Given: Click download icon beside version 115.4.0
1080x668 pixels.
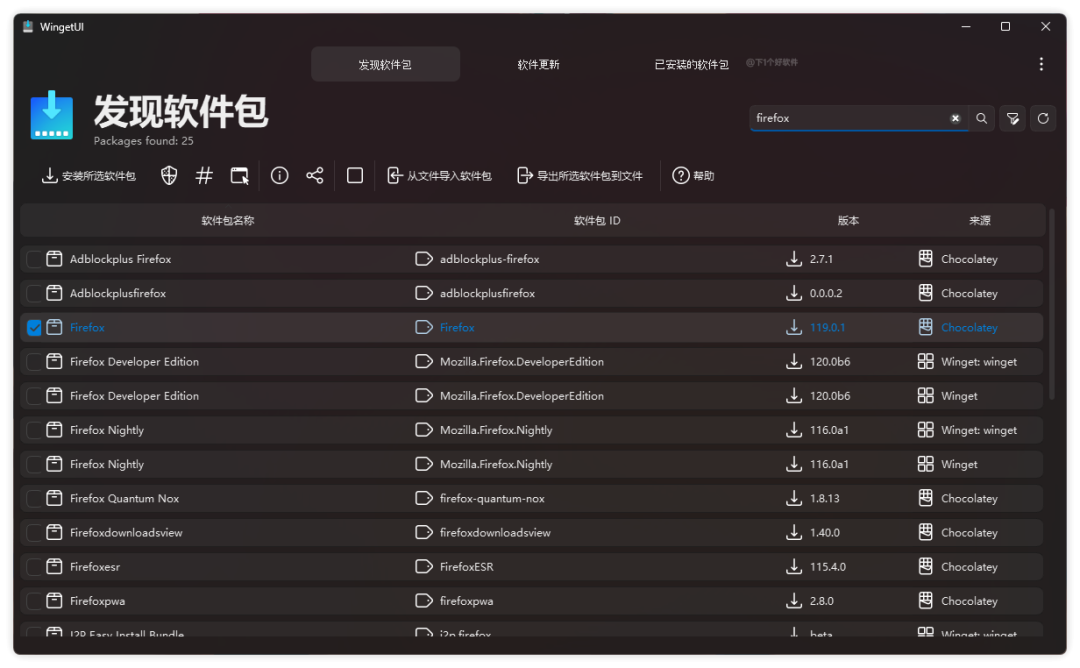Looking at the screenshot, I should (793, 566).
